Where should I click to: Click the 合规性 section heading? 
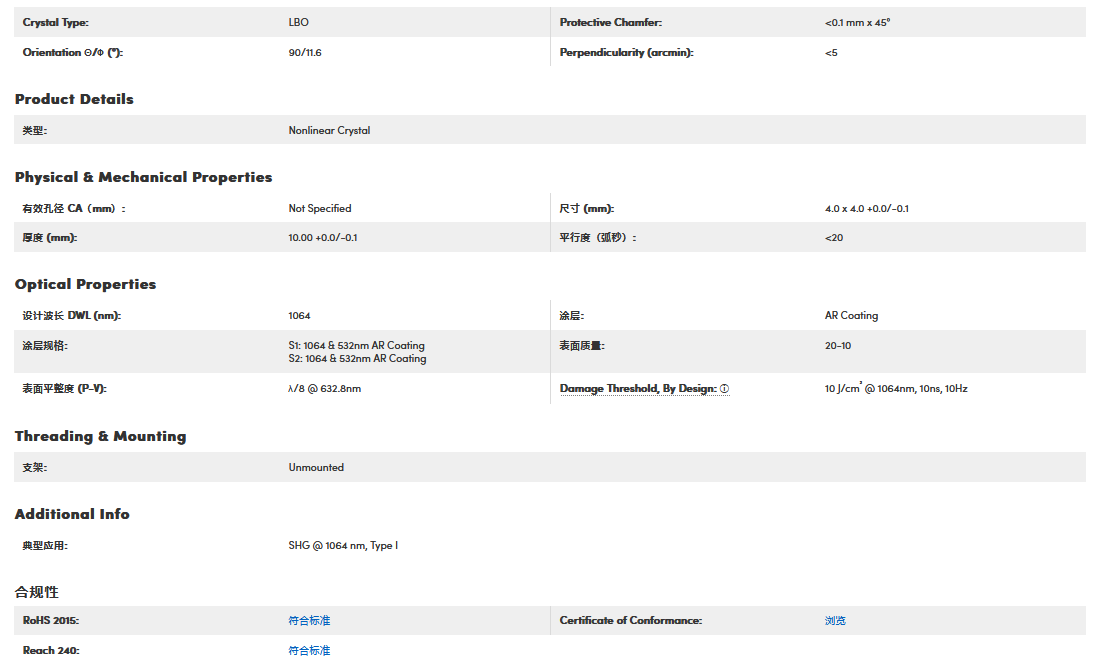coord(37,592)
